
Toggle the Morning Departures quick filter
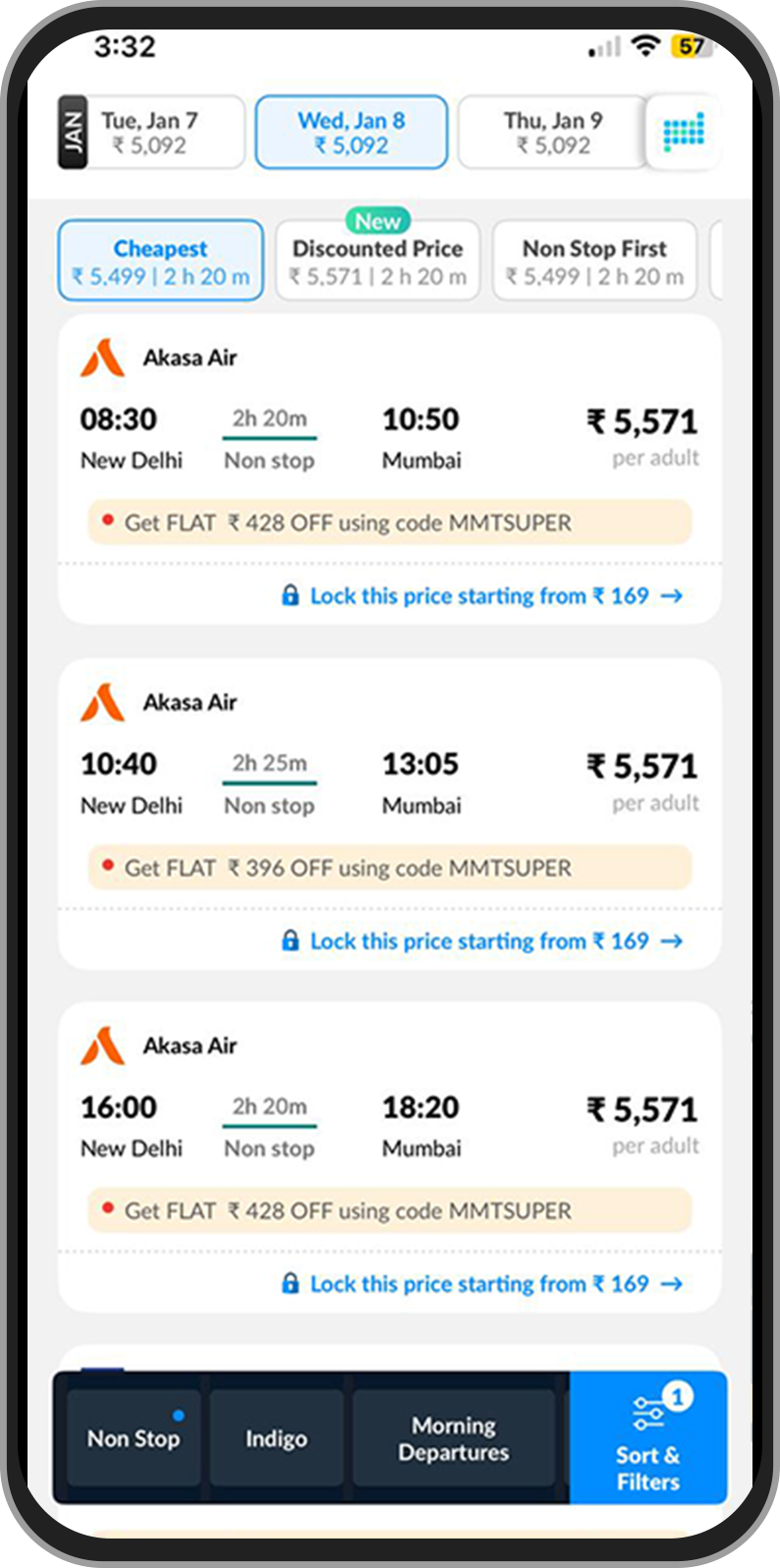[x=454, y=1437]
